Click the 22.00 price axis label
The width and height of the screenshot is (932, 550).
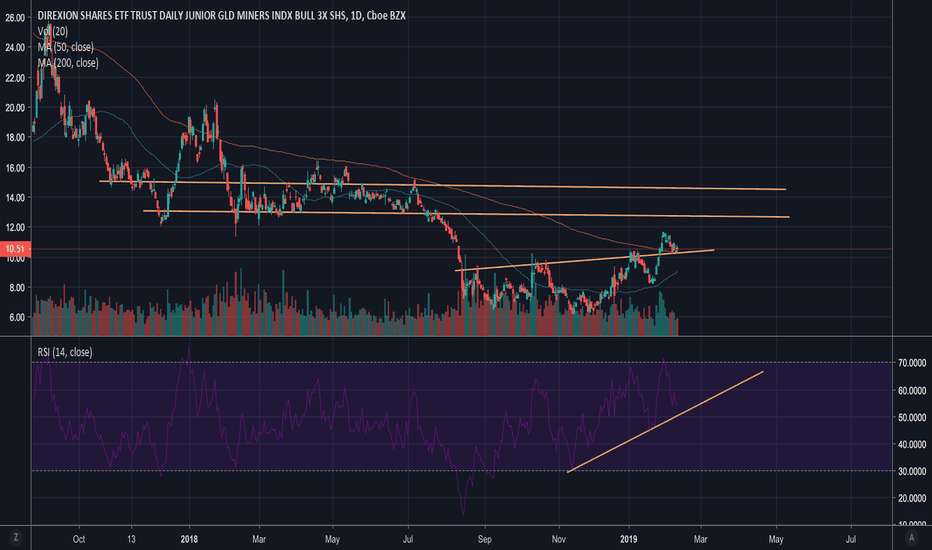[15, 78]
